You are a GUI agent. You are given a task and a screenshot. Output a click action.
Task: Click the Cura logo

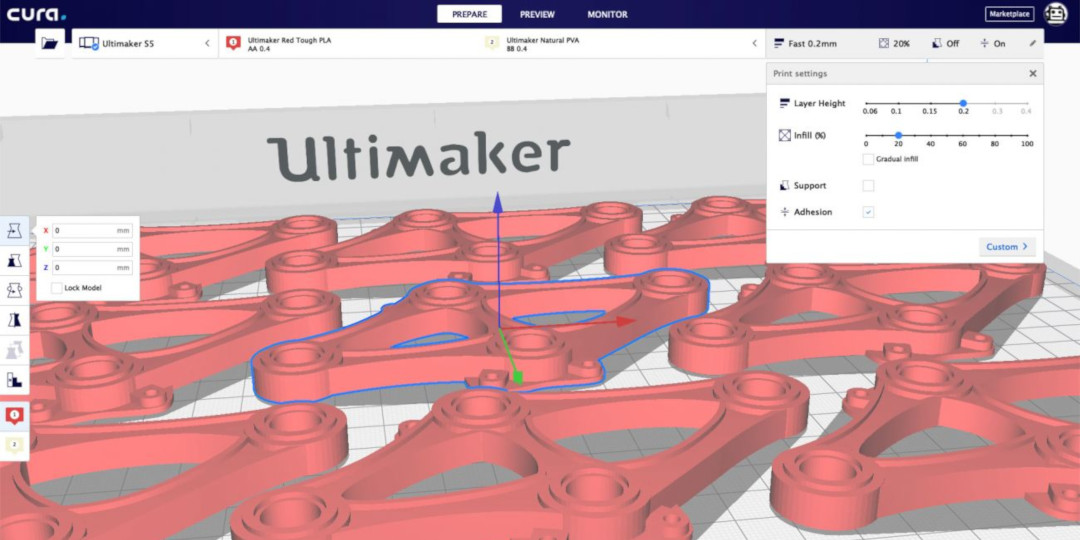37,14
